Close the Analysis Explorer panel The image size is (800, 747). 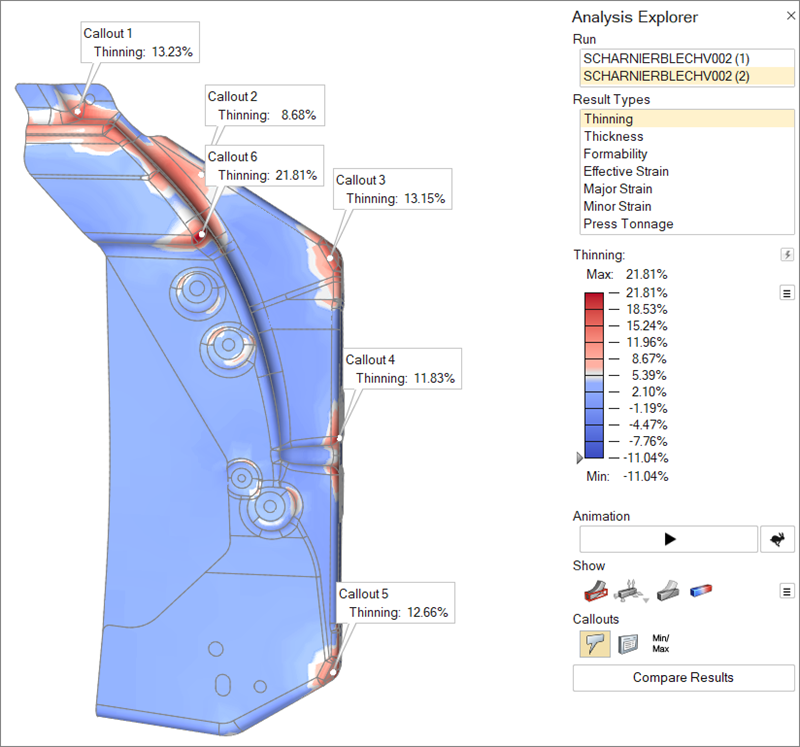[785, 17]
